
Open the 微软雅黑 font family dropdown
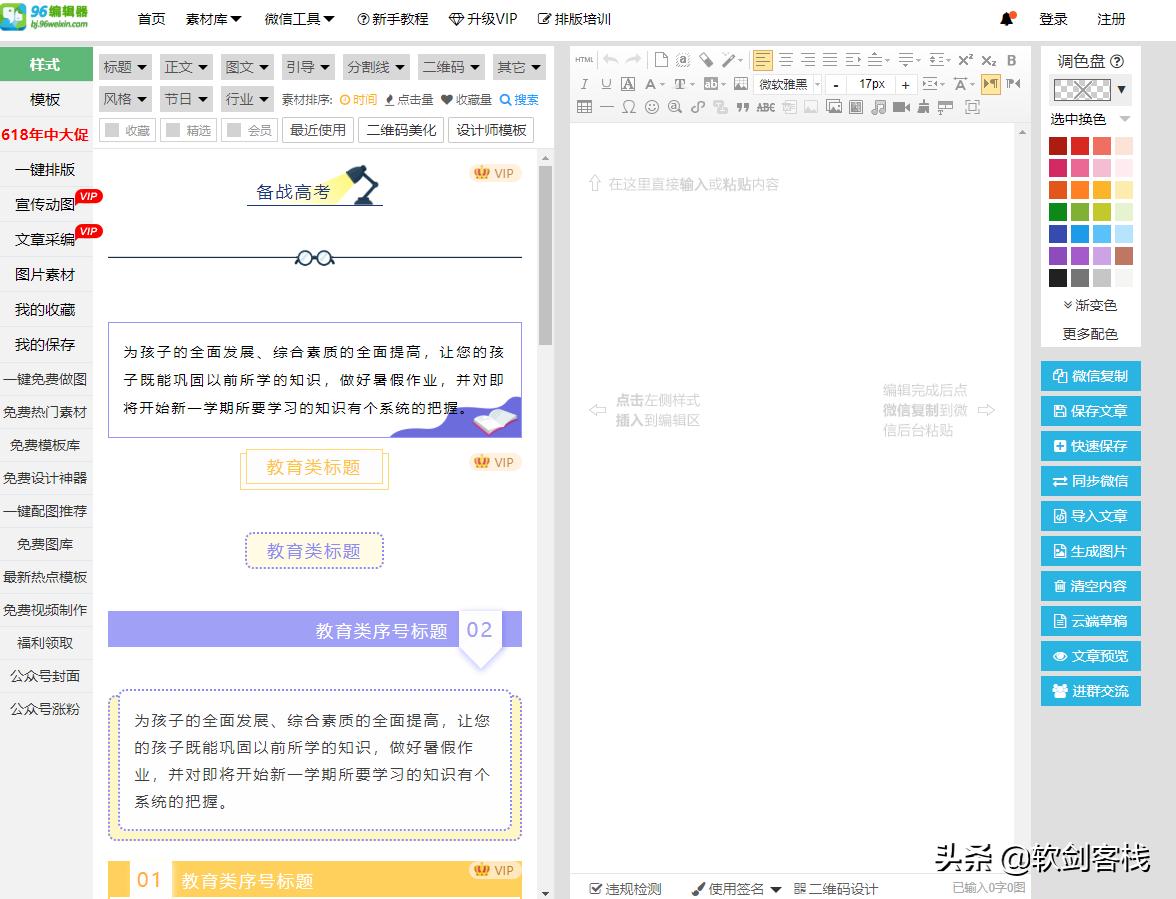783,84
